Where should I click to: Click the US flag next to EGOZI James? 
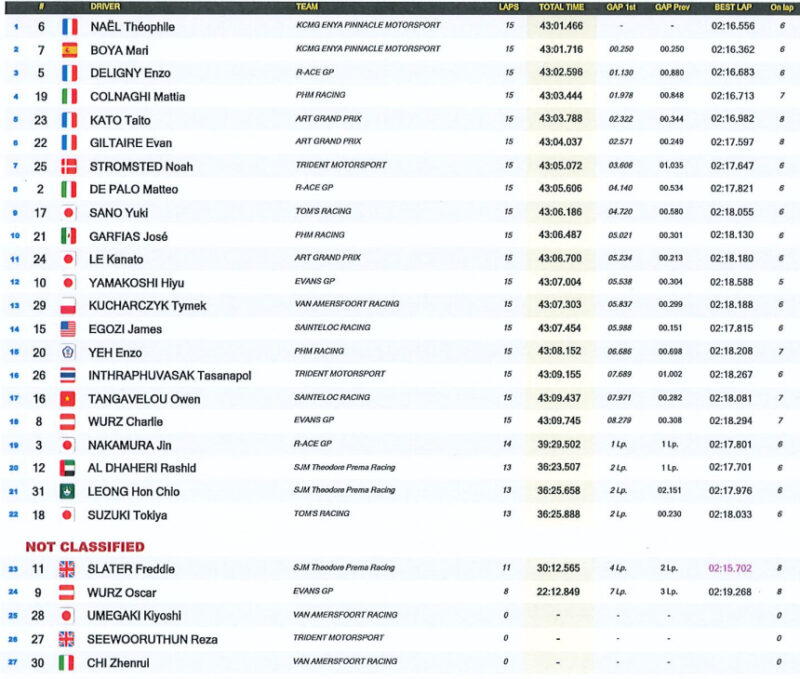(x=70, y=329)
